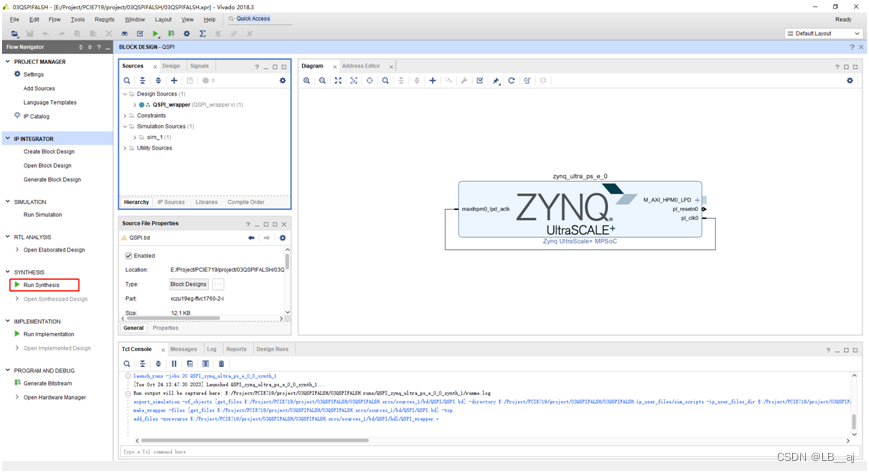The height and width of the screenshot is (473, 869).
Task: Switch to Properties tab in Source File Properties
Action: 166,328
